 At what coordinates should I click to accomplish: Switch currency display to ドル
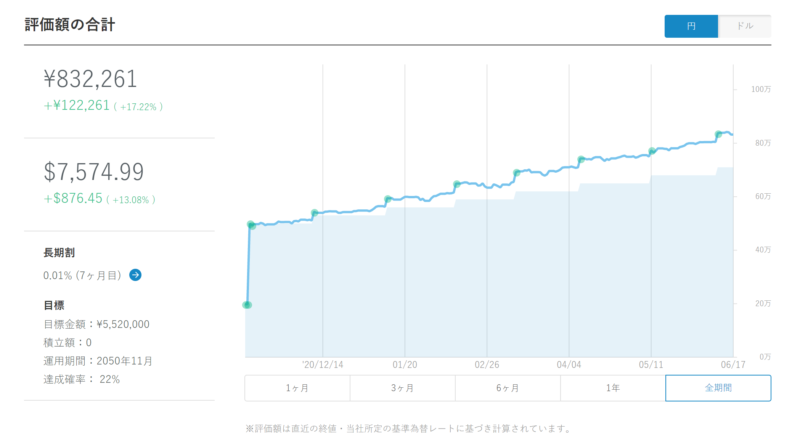click(x=745, y=26)
